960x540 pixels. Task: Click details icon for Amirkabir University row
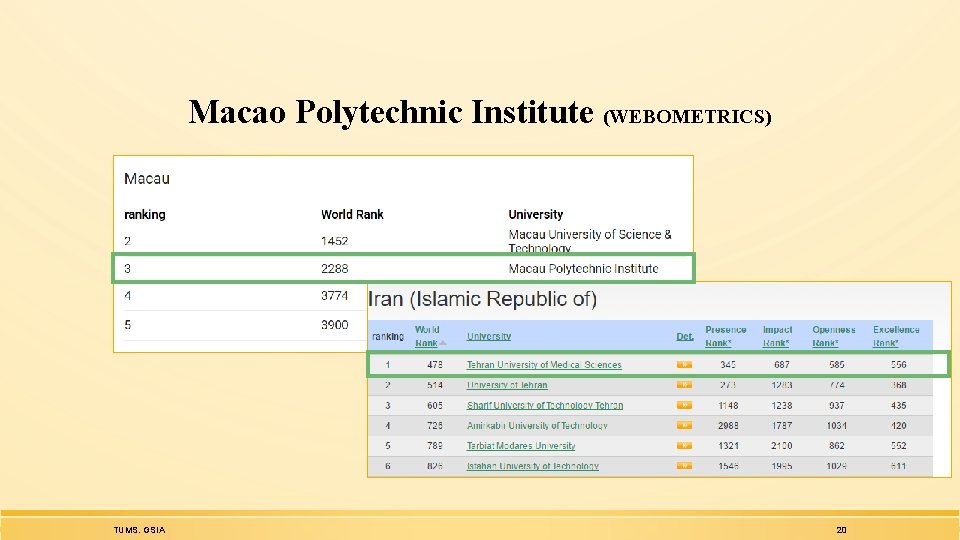684,425
